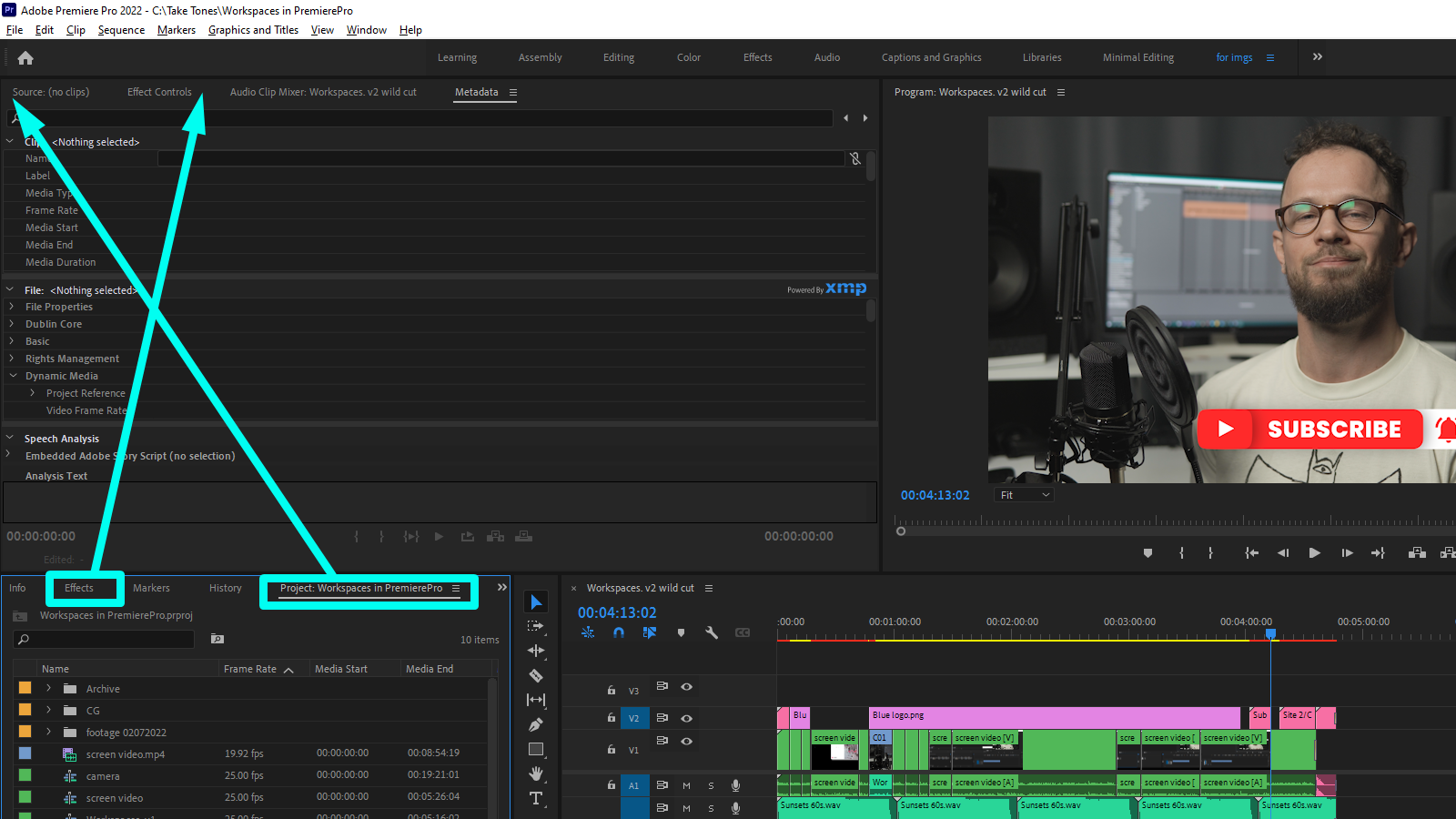The height and width of the screenshot is (819, 1456).
Task: Click the orange label swatch for CG
Action: (x=25, y=710)
